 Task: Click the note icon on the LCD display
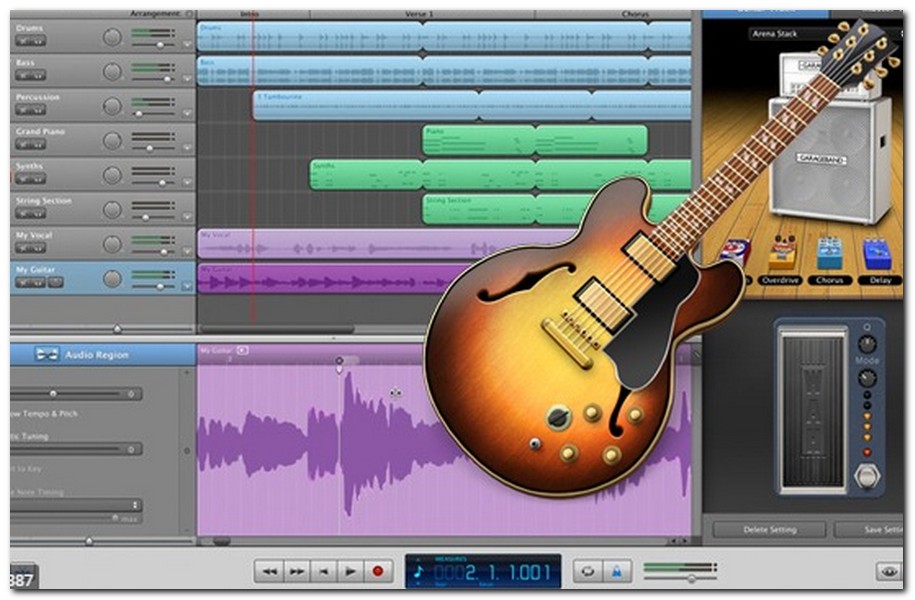[417, 572]
